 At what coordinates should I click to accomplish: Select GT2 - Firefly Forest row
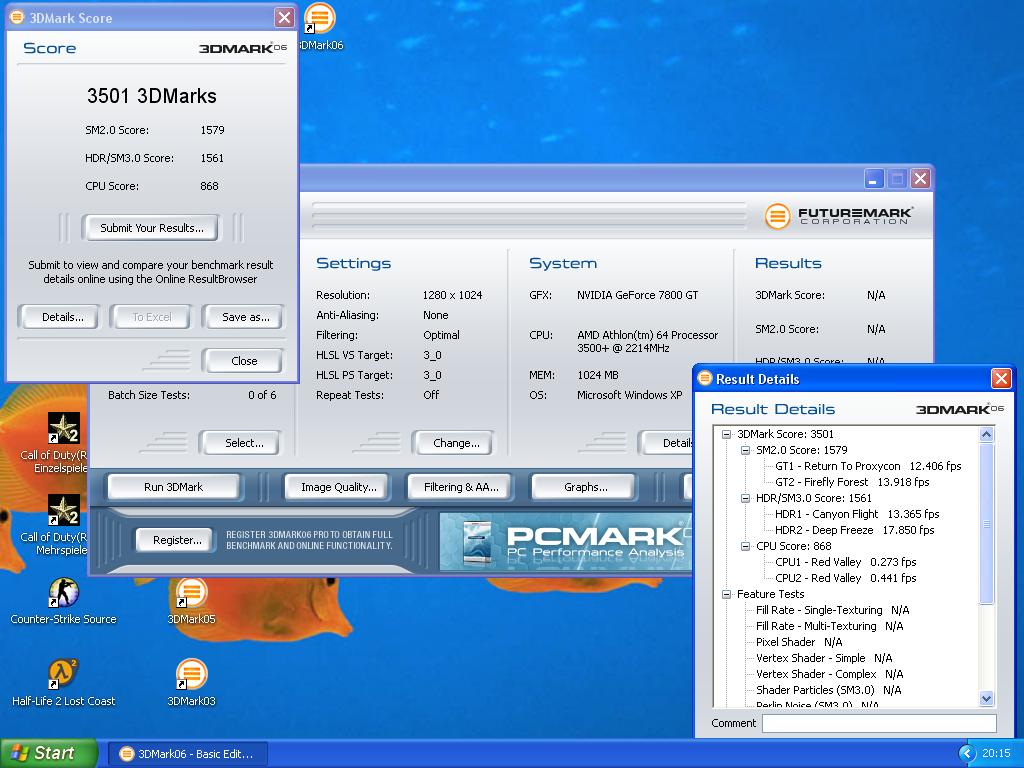[x=852, y=482]
